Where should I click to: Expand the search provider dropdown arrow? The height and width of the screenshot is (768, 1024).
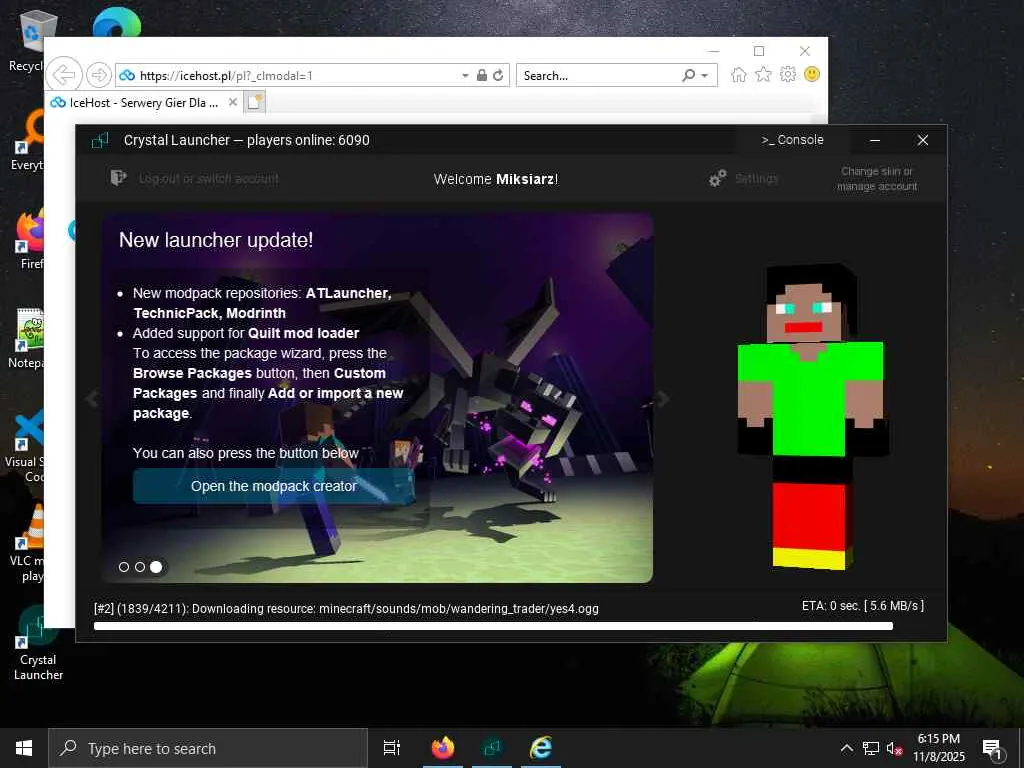point(705,76)
